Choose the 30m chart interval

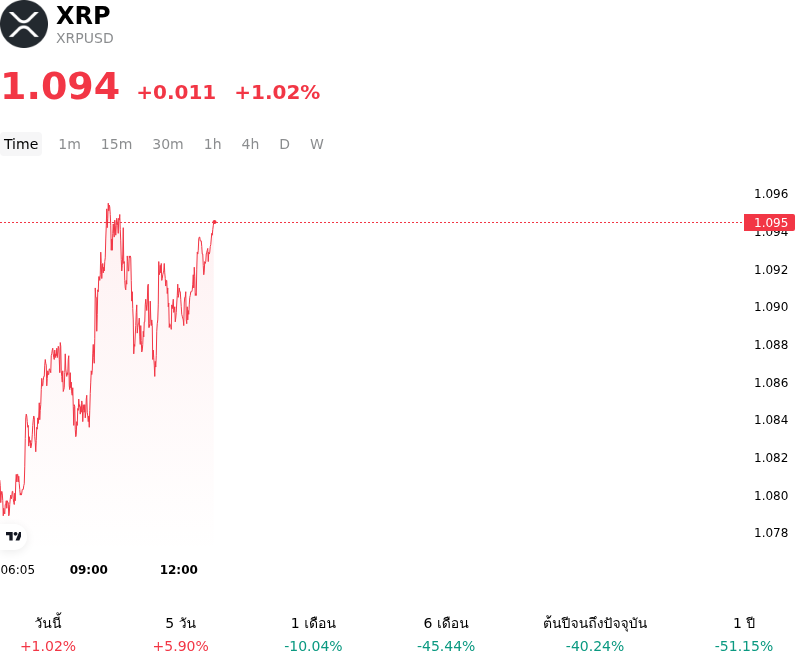(x=168, y=144)
